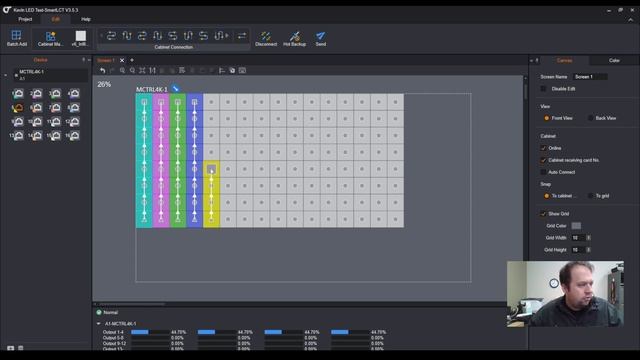The width and height of the screenshot is (640, 360).
Task: Select the Back View radio button
Action: (590, 118)
